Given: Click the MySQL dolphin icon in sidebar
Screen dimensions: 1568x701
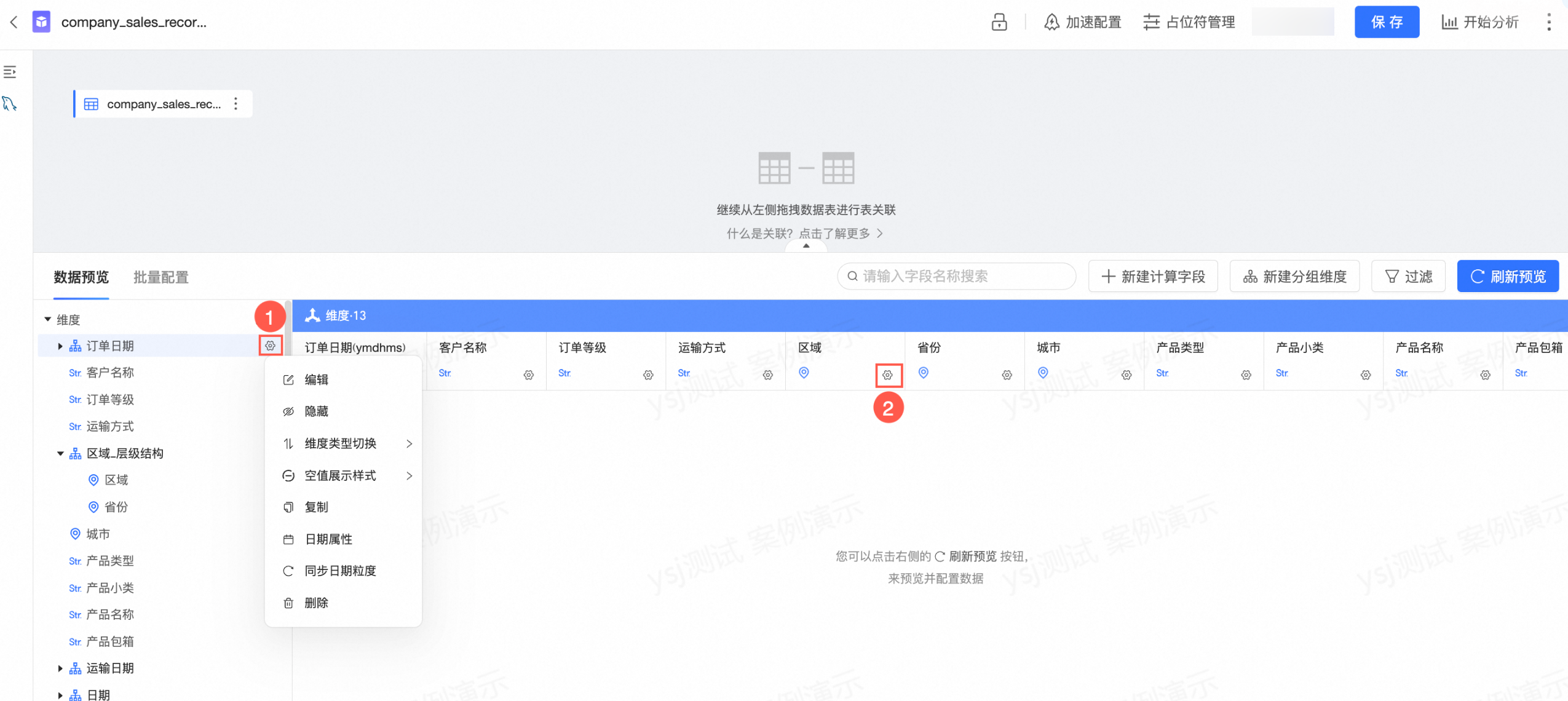Looking at the screenshot, I should click(x=10, y=103).
